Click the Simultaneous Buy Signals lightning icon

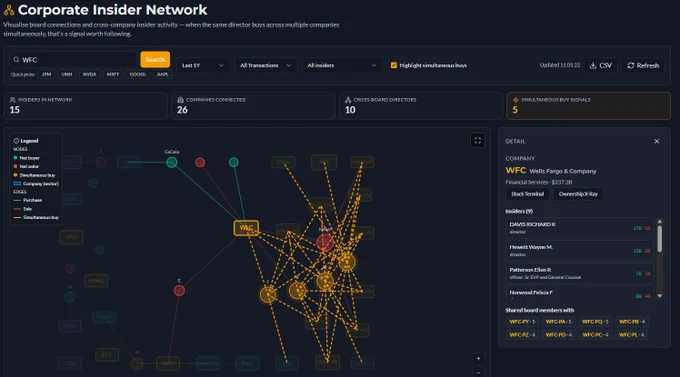[x=516, y=100]
